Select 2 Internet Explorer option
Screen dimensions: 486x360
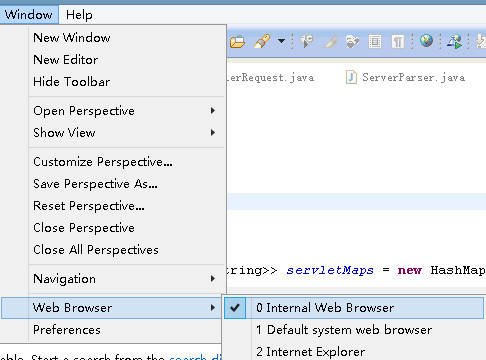[x=354, y=351]
